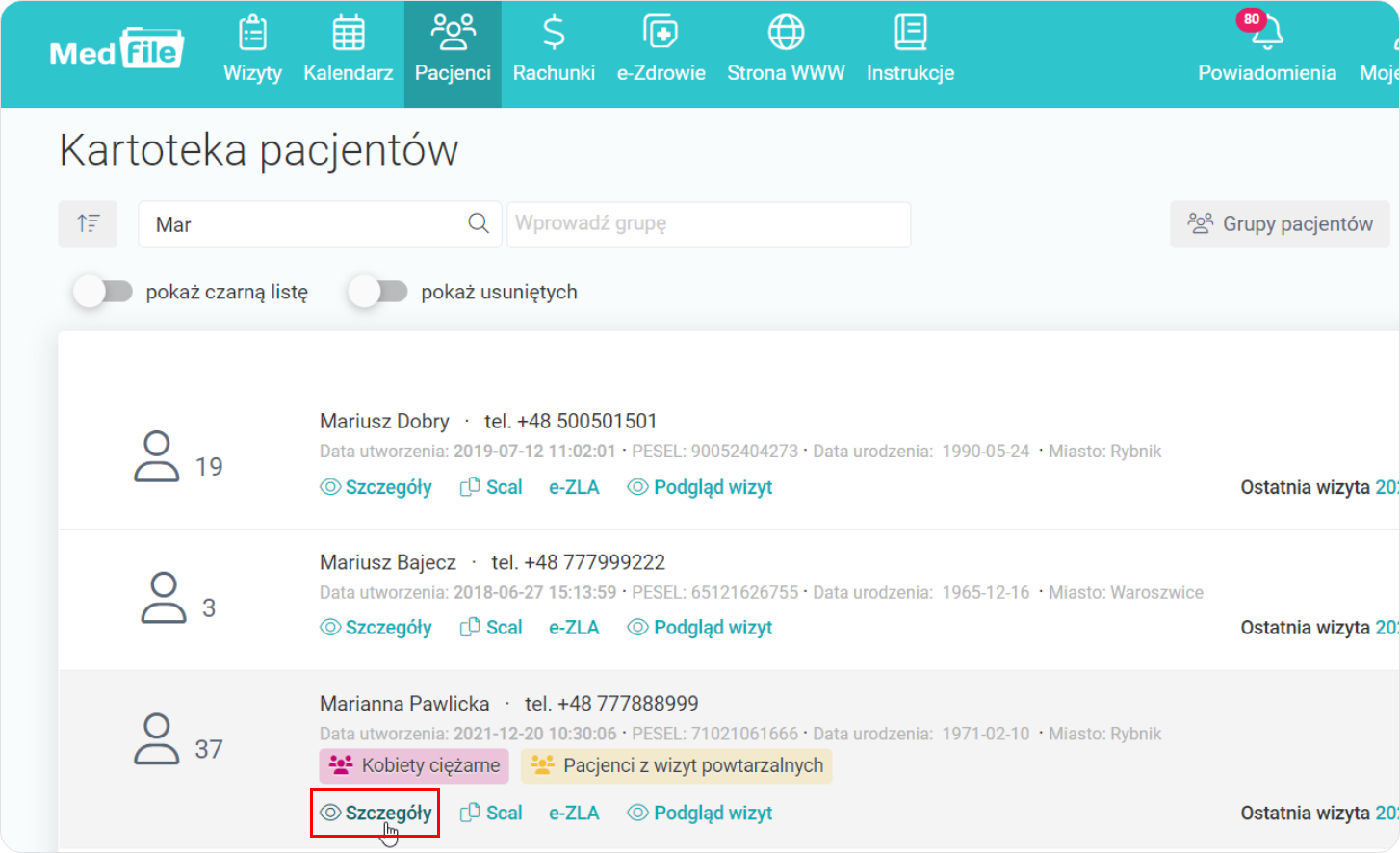The width and height of the screenshot is (1400, 853).
Task: Click the sort order button
Action: (x=88, y=224)
